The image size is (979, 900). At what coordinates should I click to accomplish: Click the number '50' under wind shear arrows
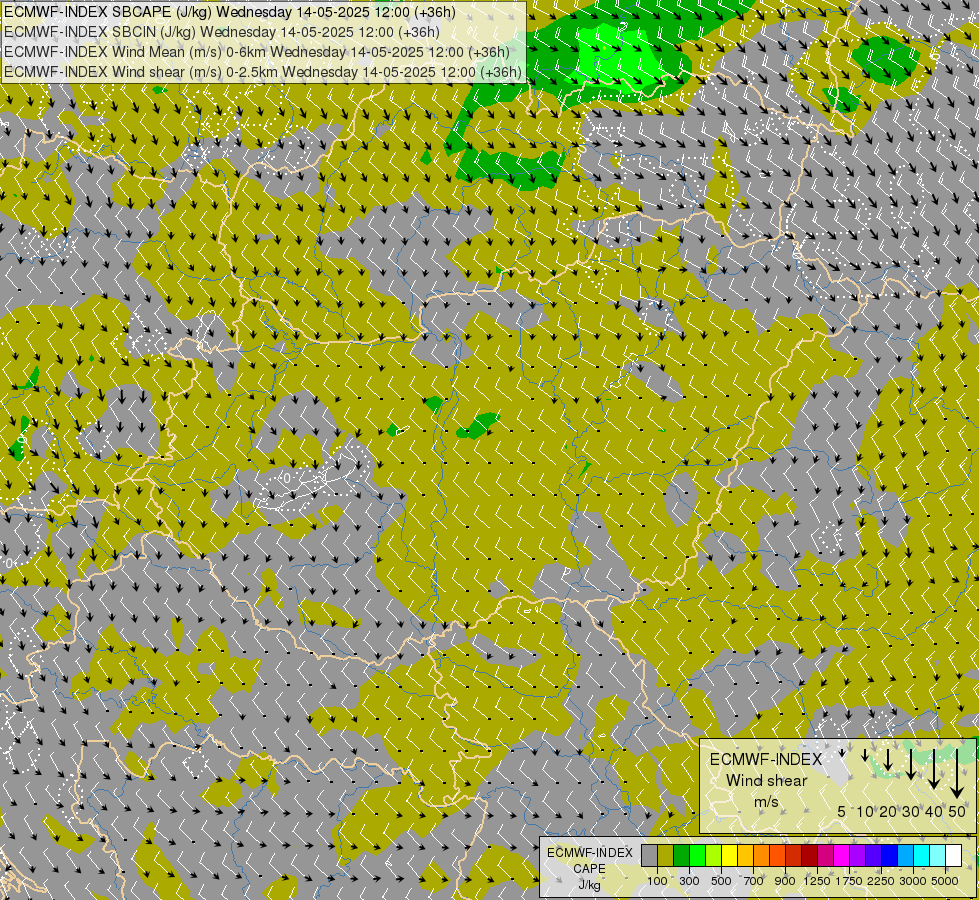point(957,811)
